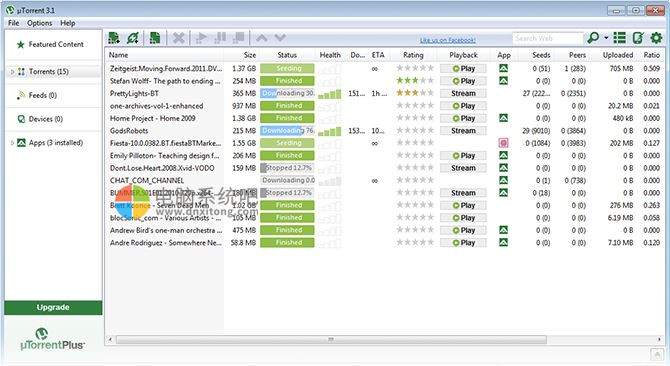Click the green Upgrade button
Image resolution: width=670 pixels, height=366 pixels.
[x=53, y=307]
